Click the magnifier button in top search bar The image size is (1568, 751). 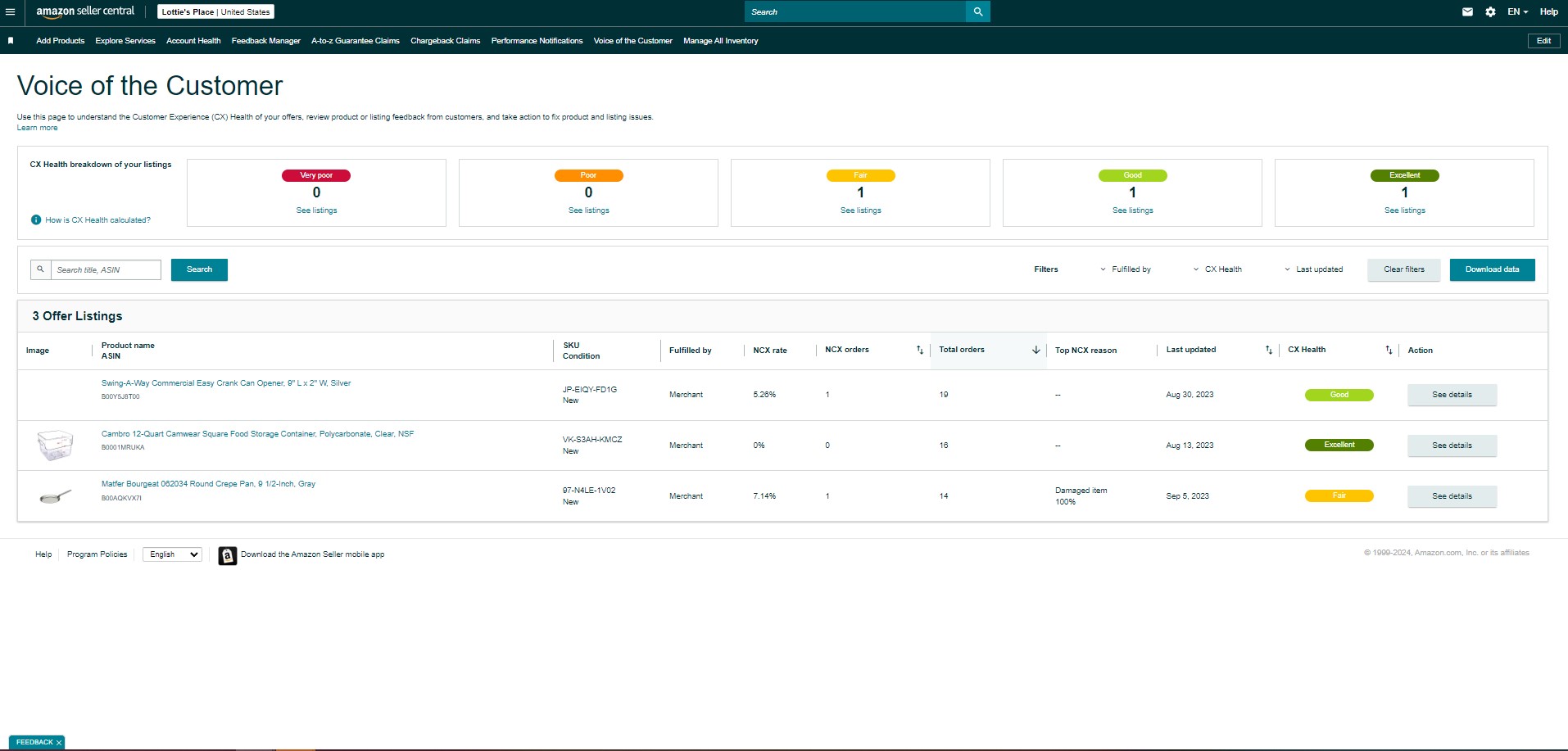tap(978, 11)
